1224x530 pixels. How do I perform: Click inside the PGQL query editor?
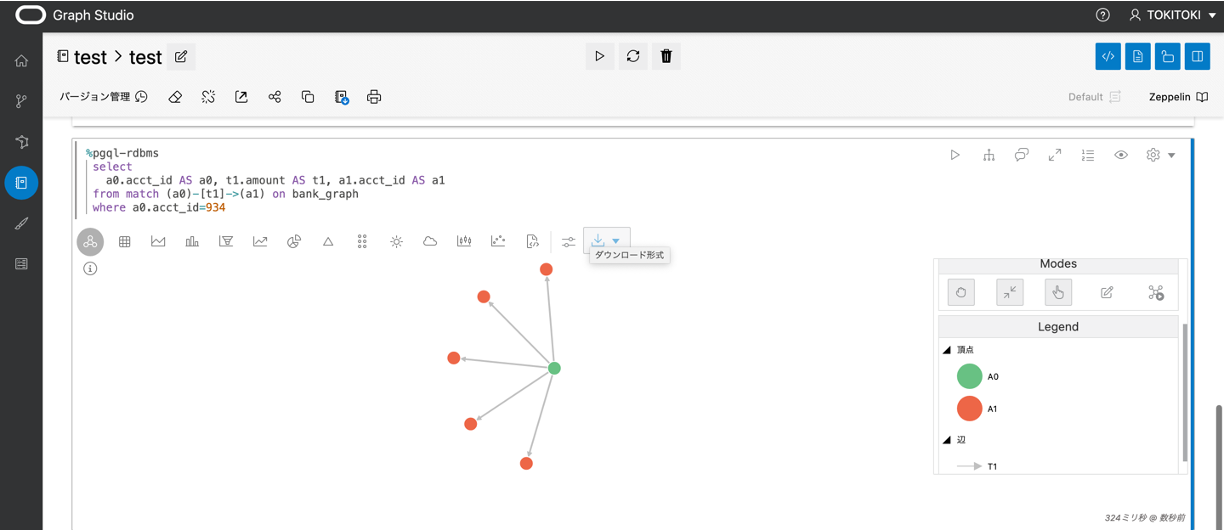500,181
